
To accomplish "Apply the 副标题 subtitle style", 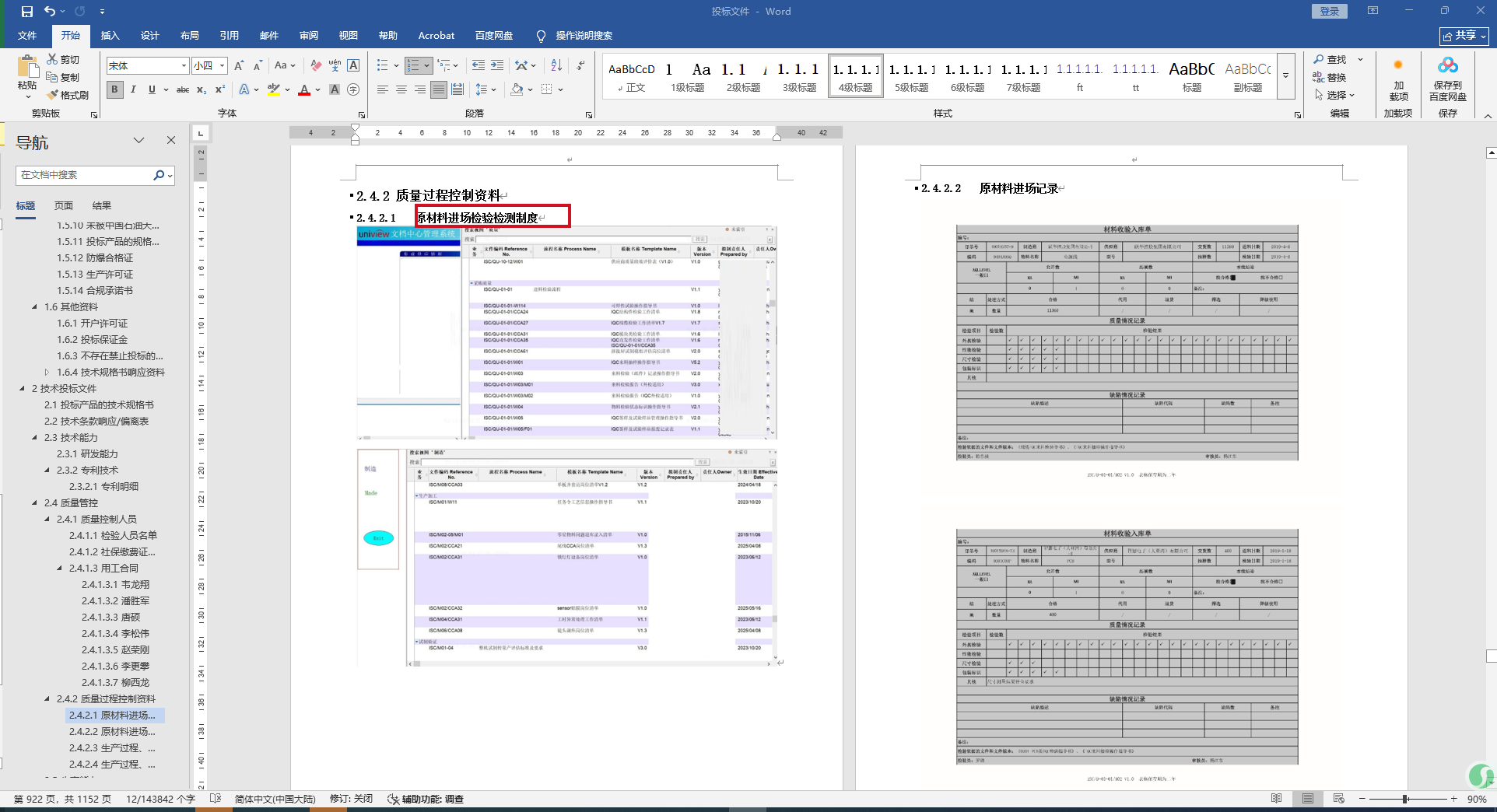I will [1248, 76].
